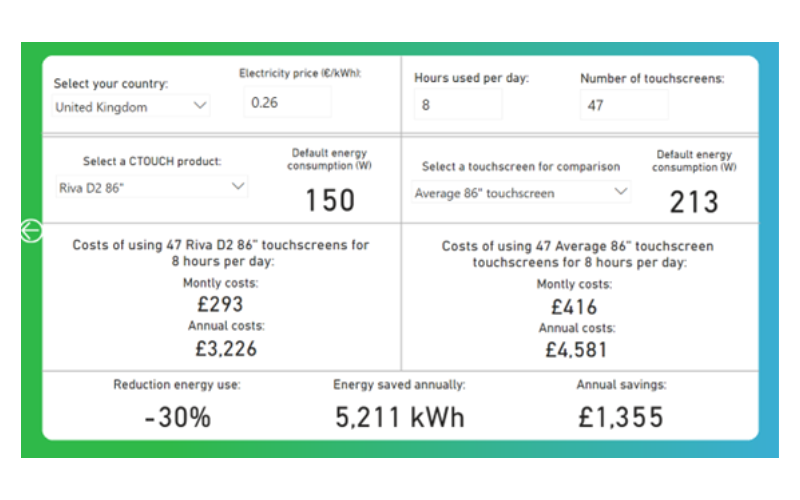Viewport: 800px width, 500px height.
Task: Click the 5,211 kWh energy saved figure
Action: point(399,417)
